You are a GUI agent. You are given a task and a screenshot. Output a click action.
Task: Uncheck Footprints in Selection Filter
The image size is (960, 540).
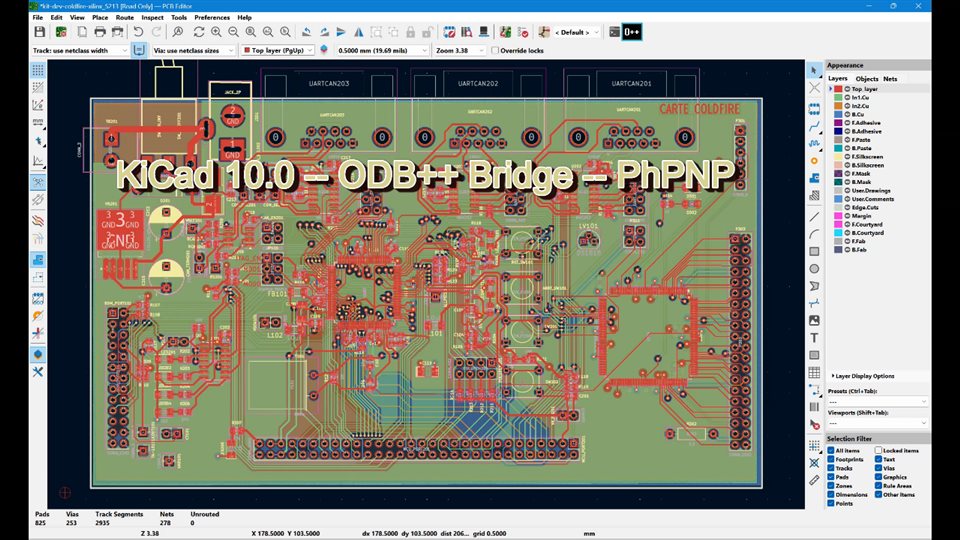point(831,459)
